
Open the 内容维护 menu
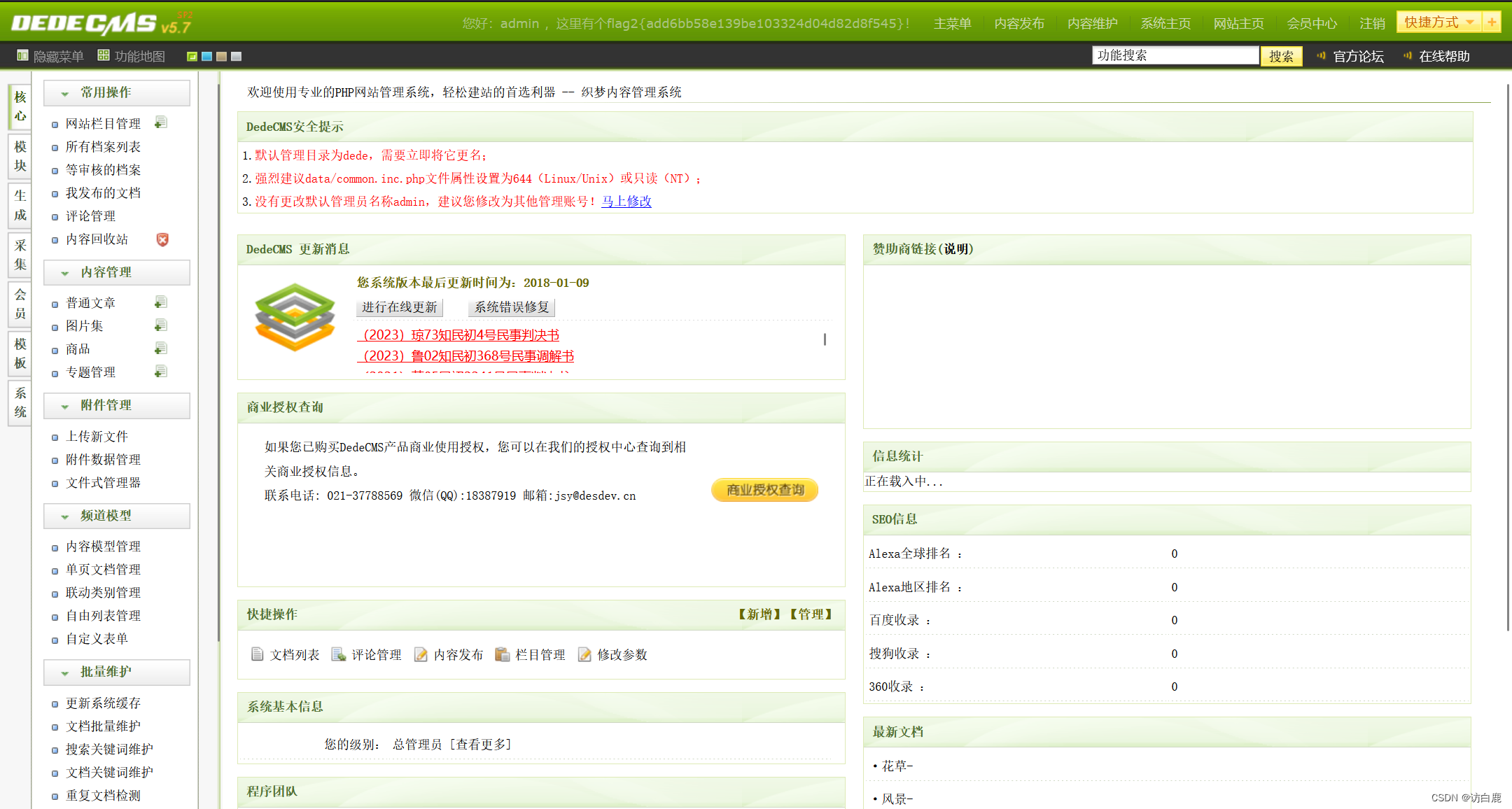[1093, 22]
